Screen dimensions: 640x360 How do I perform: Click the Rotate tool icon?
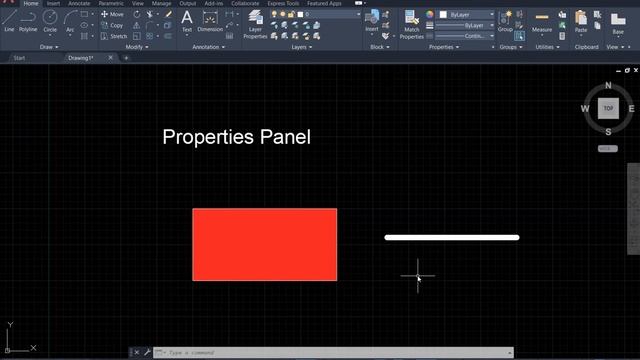tap(137, 14)
